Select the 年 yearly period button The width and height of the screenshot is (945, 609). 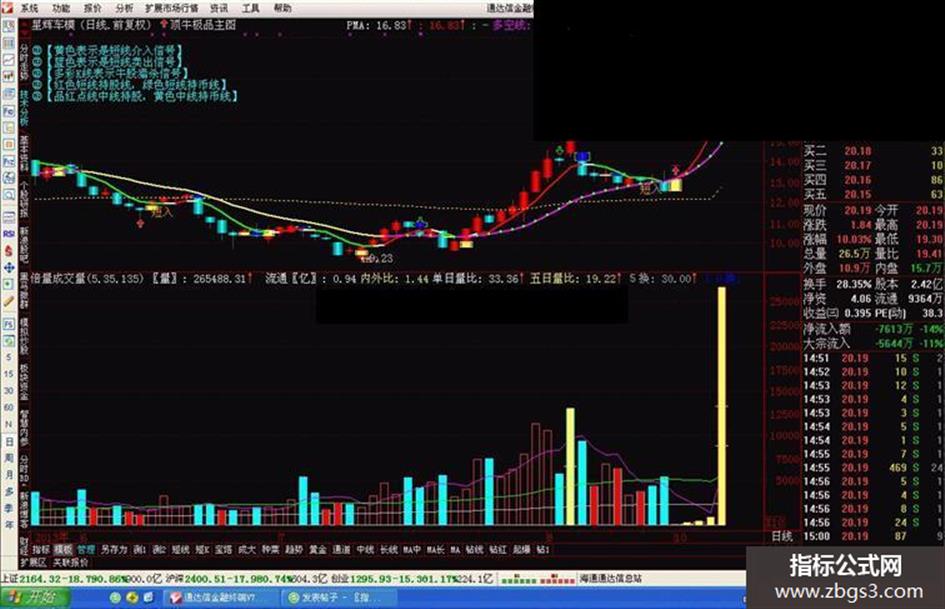click(8, 525)
